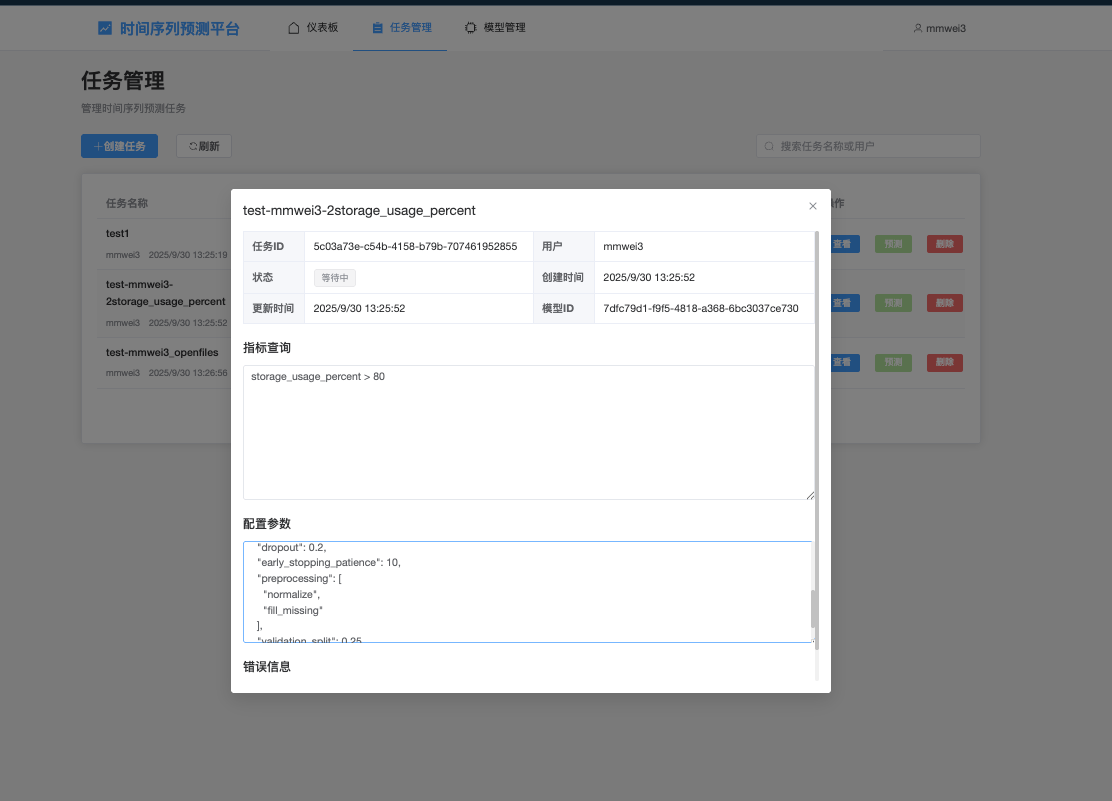Click the 指标查询 section heading

[x=267, y=348]
